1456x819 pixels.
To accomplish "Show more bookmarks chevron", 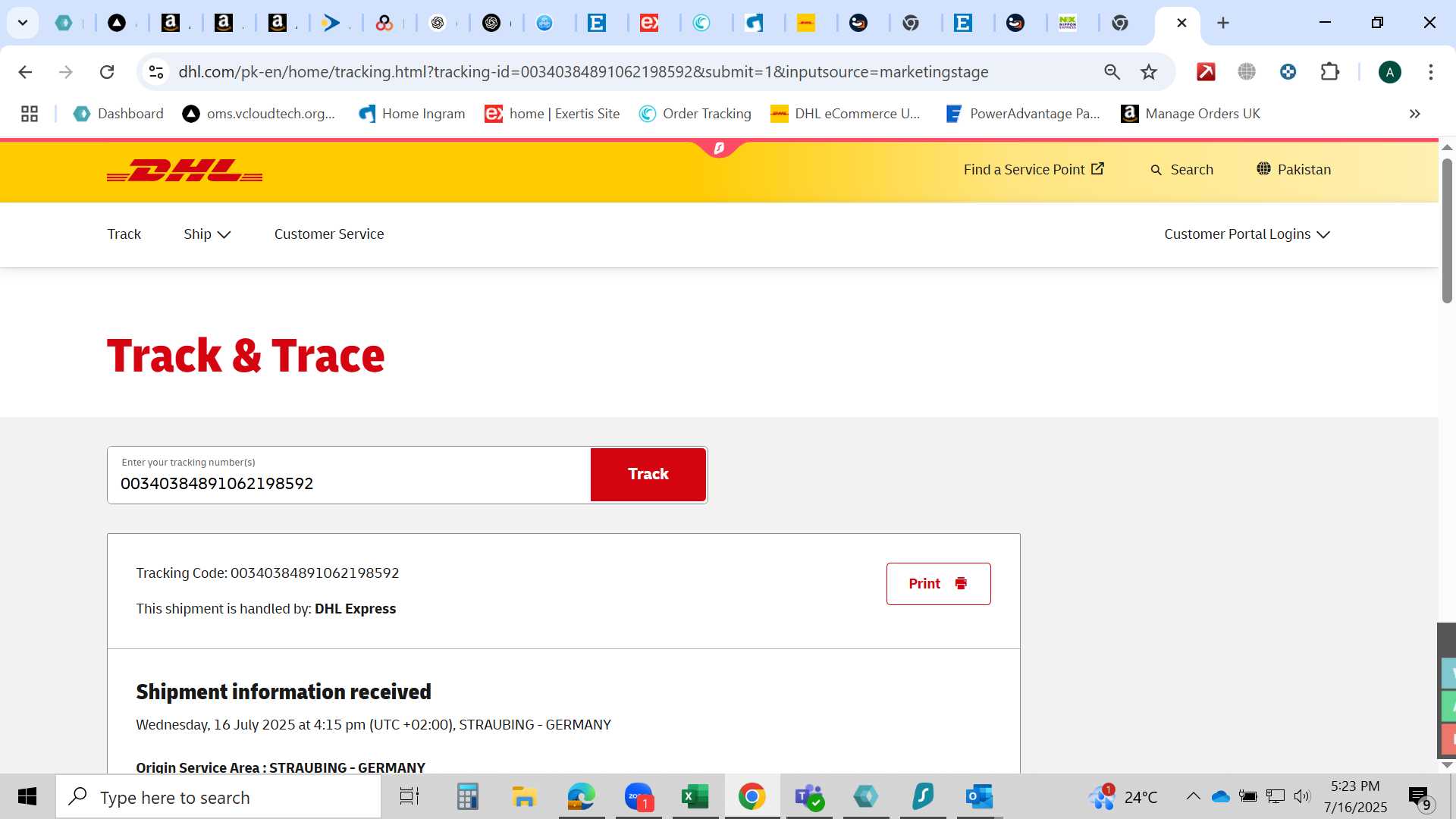I will 1414,114.
